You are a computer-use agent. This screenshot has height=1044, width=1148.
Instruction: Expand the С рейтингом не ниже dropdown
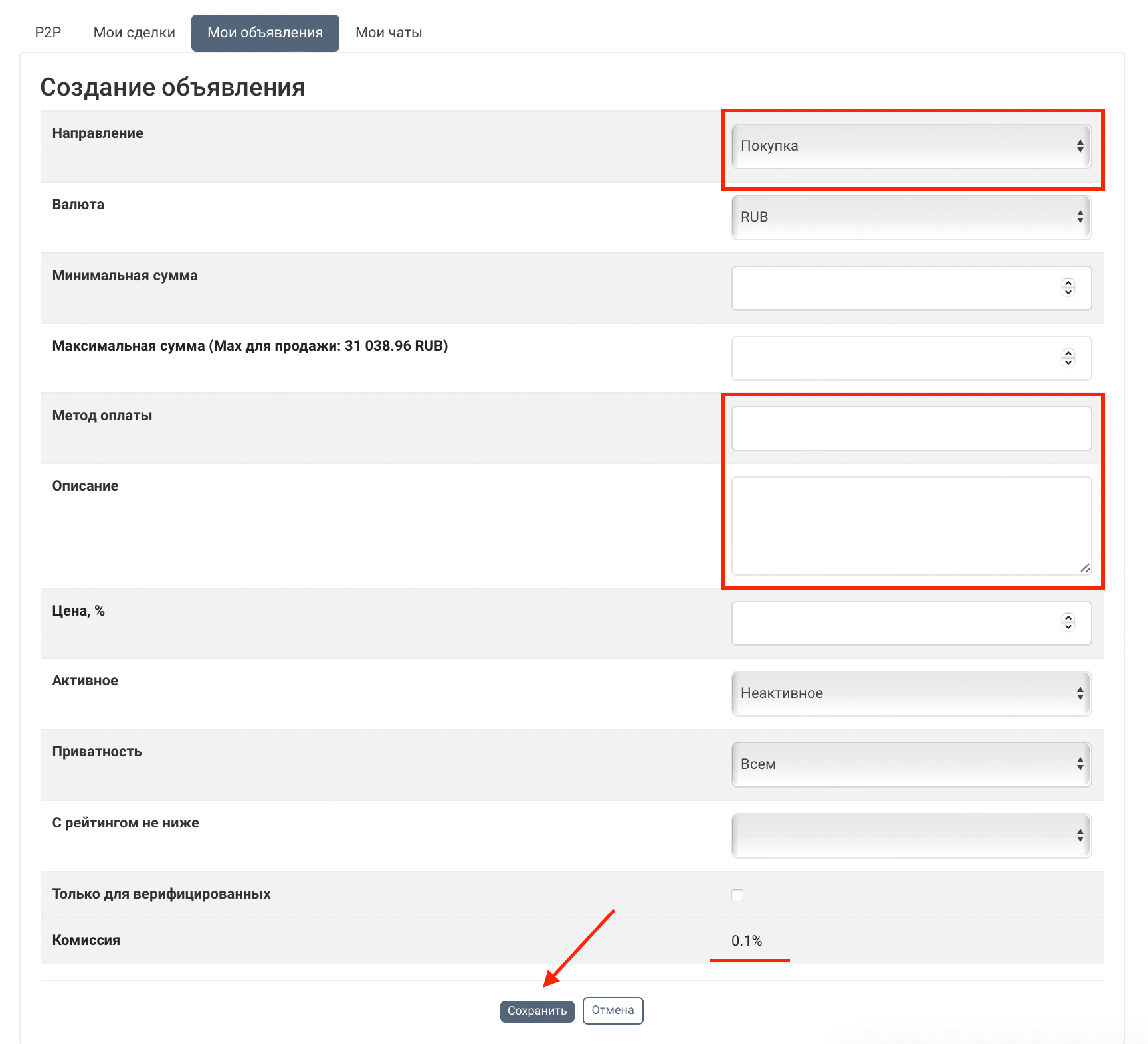(910, 835)
